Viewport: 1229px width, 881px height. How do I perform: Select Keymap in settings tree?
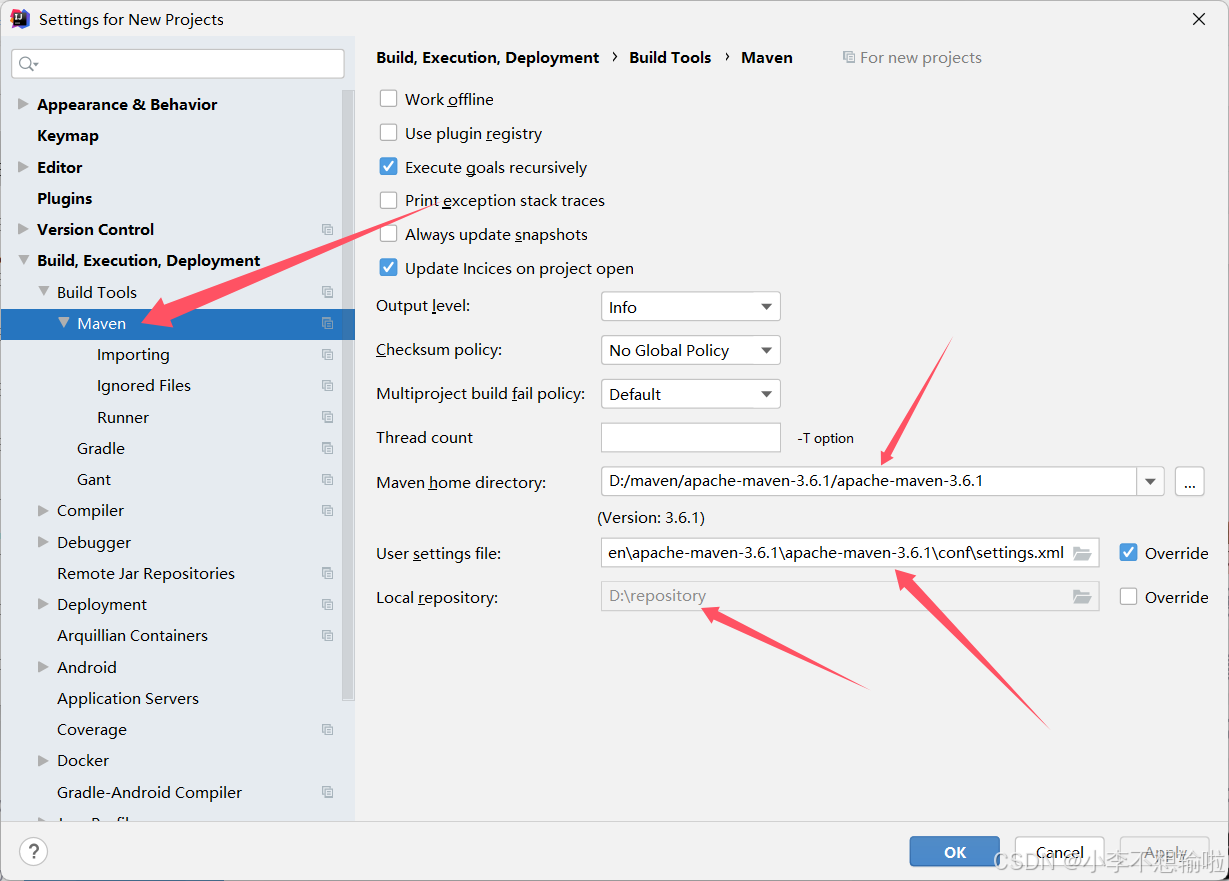pyautogui.click(x=68, y=135)
